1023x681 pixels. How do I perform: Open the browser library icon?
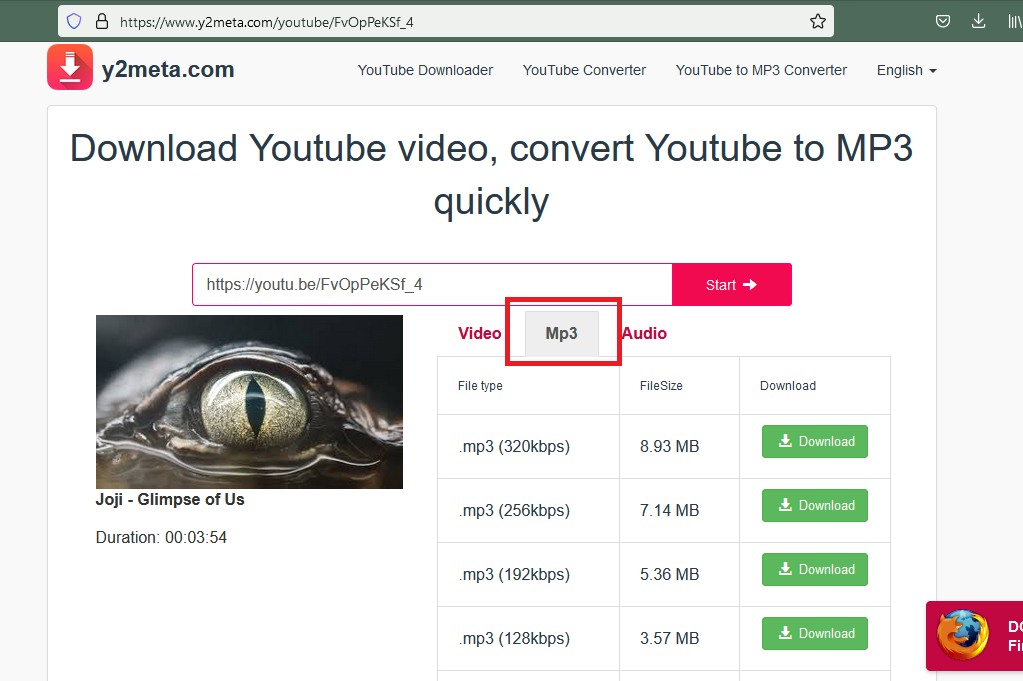point(1015,21)
